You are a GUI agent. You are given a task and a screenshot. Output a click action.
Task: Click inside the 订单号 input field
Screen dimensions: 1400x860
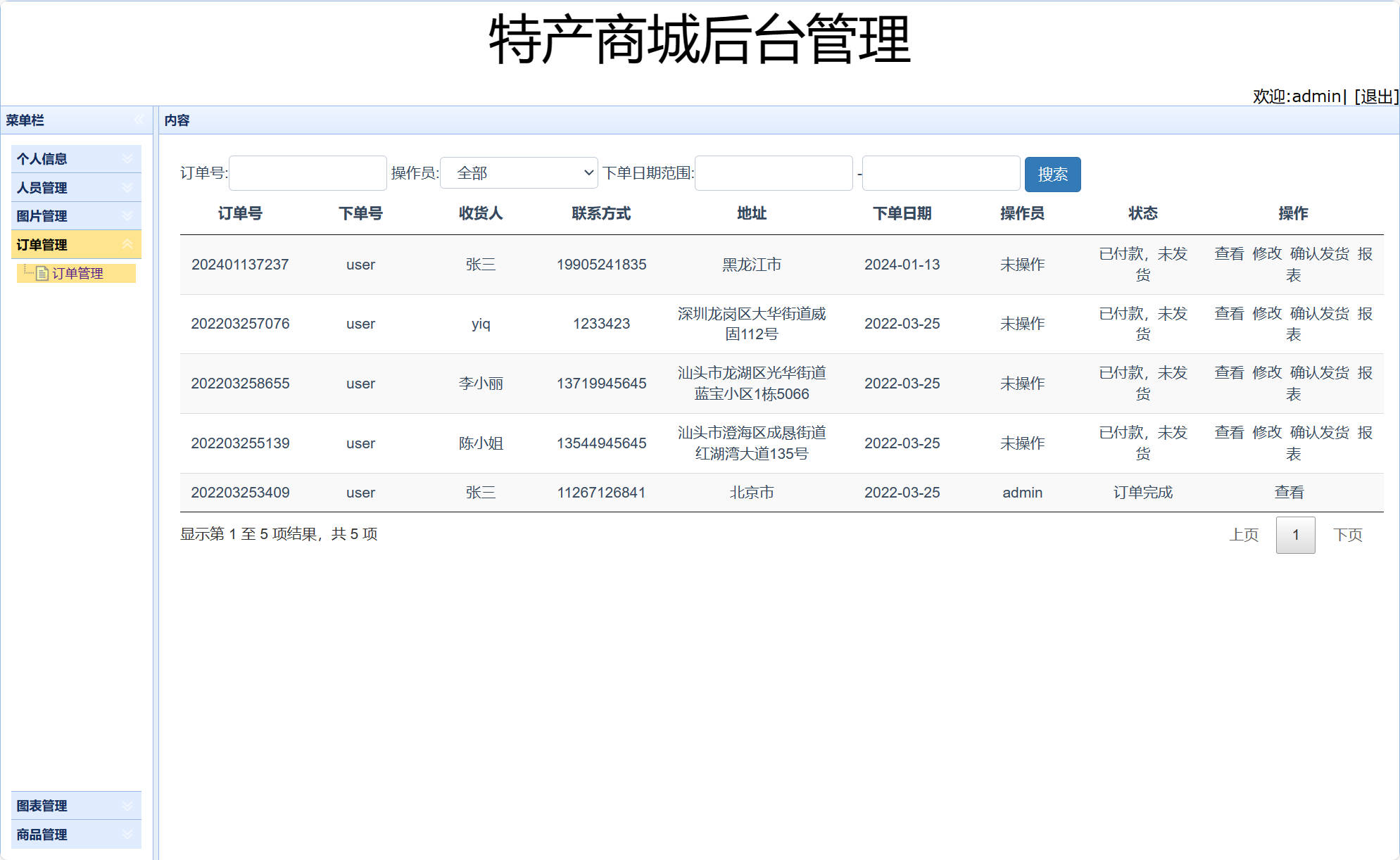308,172
